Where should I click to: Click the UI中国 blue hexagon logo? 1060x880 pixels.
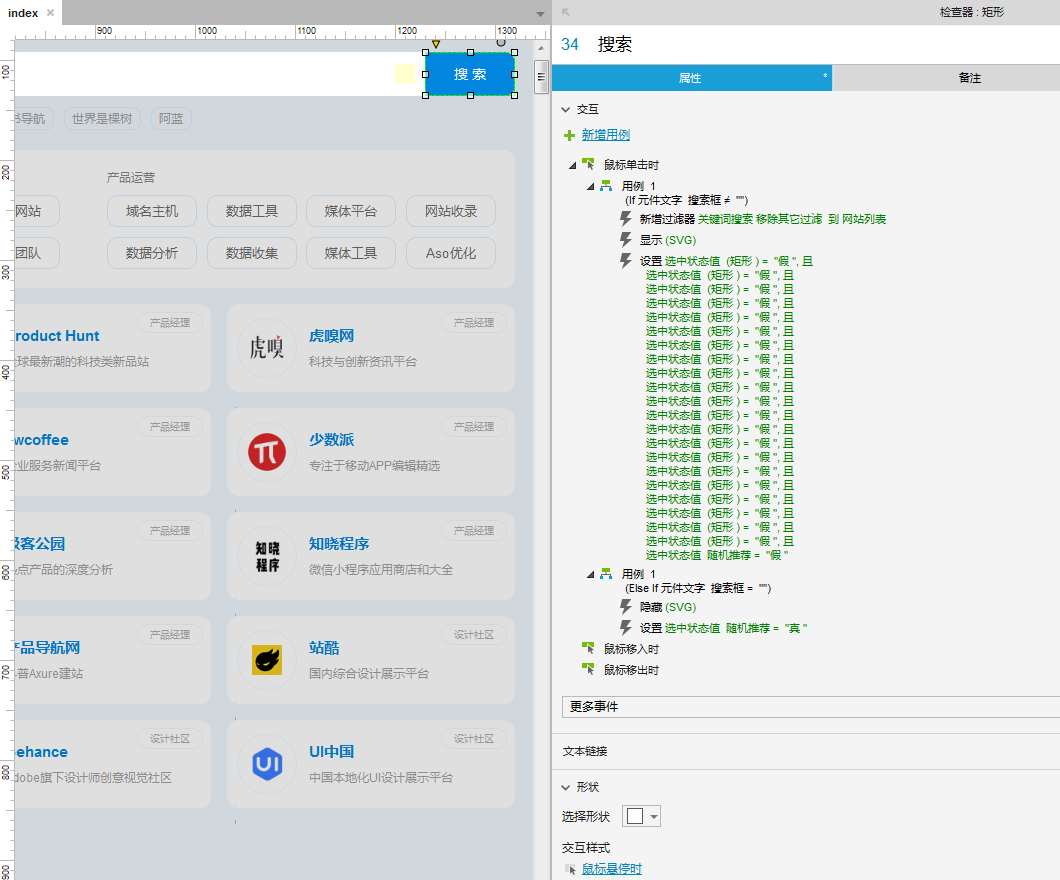[x=267, y=764]
